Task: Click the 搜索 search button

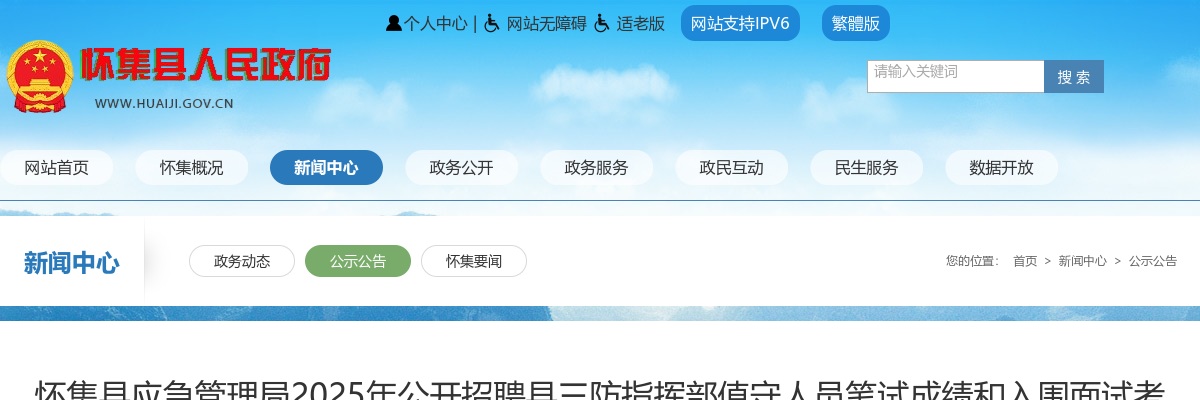Action: (x=1074, y=77)
